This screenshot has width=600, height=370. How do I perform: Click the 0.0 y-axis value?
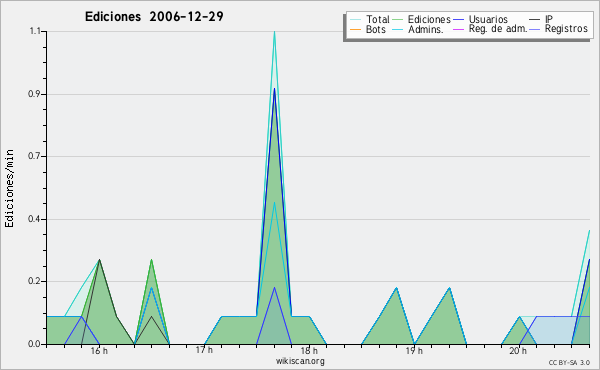(34, 344)
